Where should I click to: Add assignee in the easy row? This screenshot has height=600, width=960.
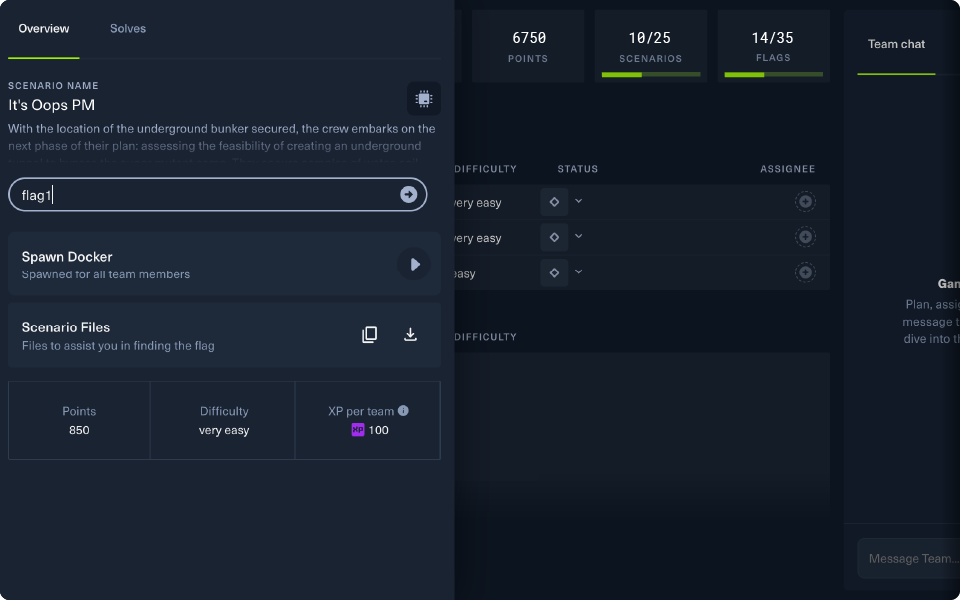pyautogui.click(x=805, y=272)
